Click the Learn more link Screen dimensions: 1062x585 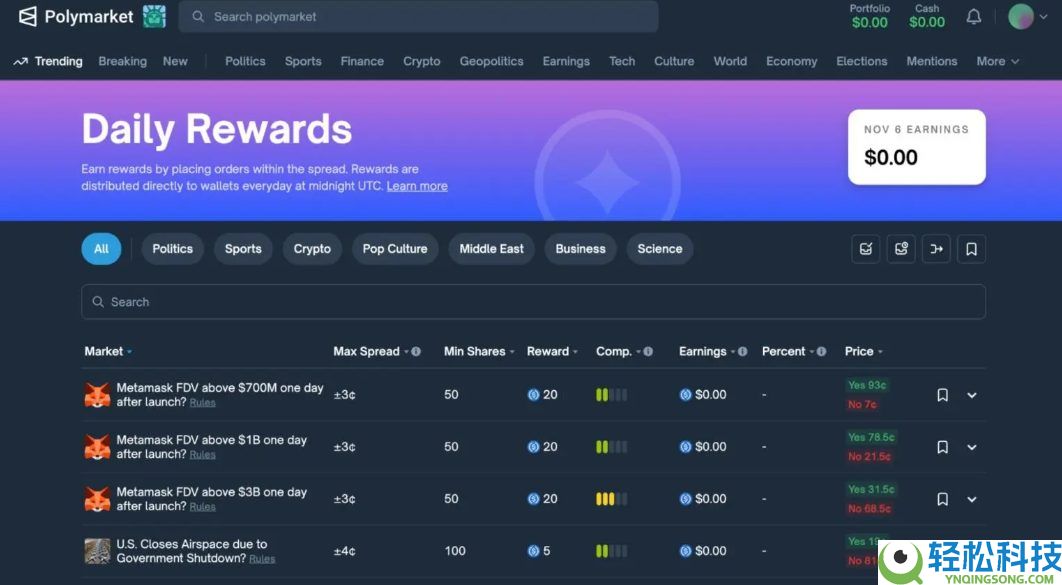click(x=417, y=186)
